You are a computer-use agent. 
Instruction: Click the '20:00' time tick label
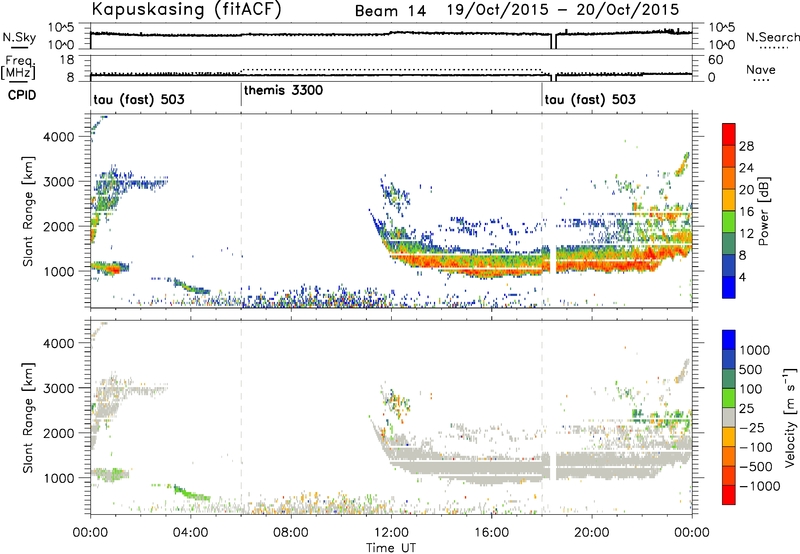point(592,533)
